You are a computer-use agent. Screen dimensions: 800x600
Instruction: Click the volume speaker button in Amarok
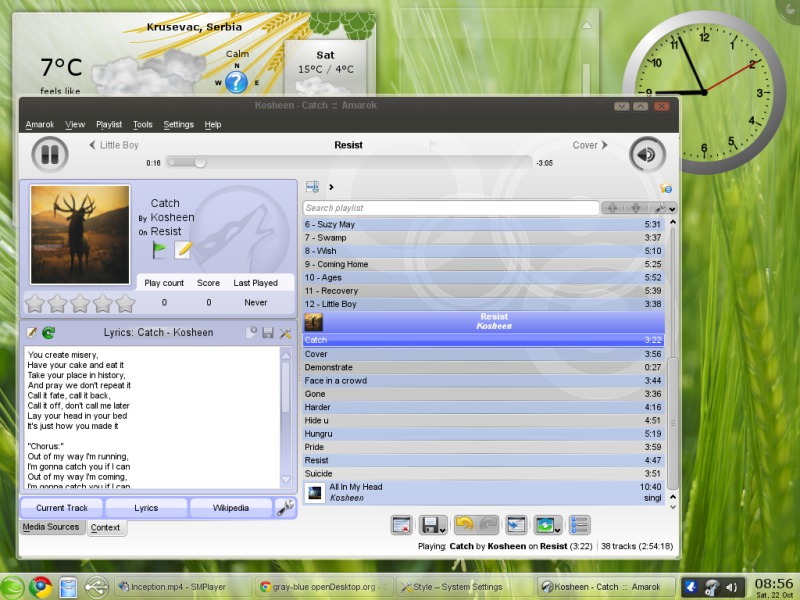coord(647,155)
